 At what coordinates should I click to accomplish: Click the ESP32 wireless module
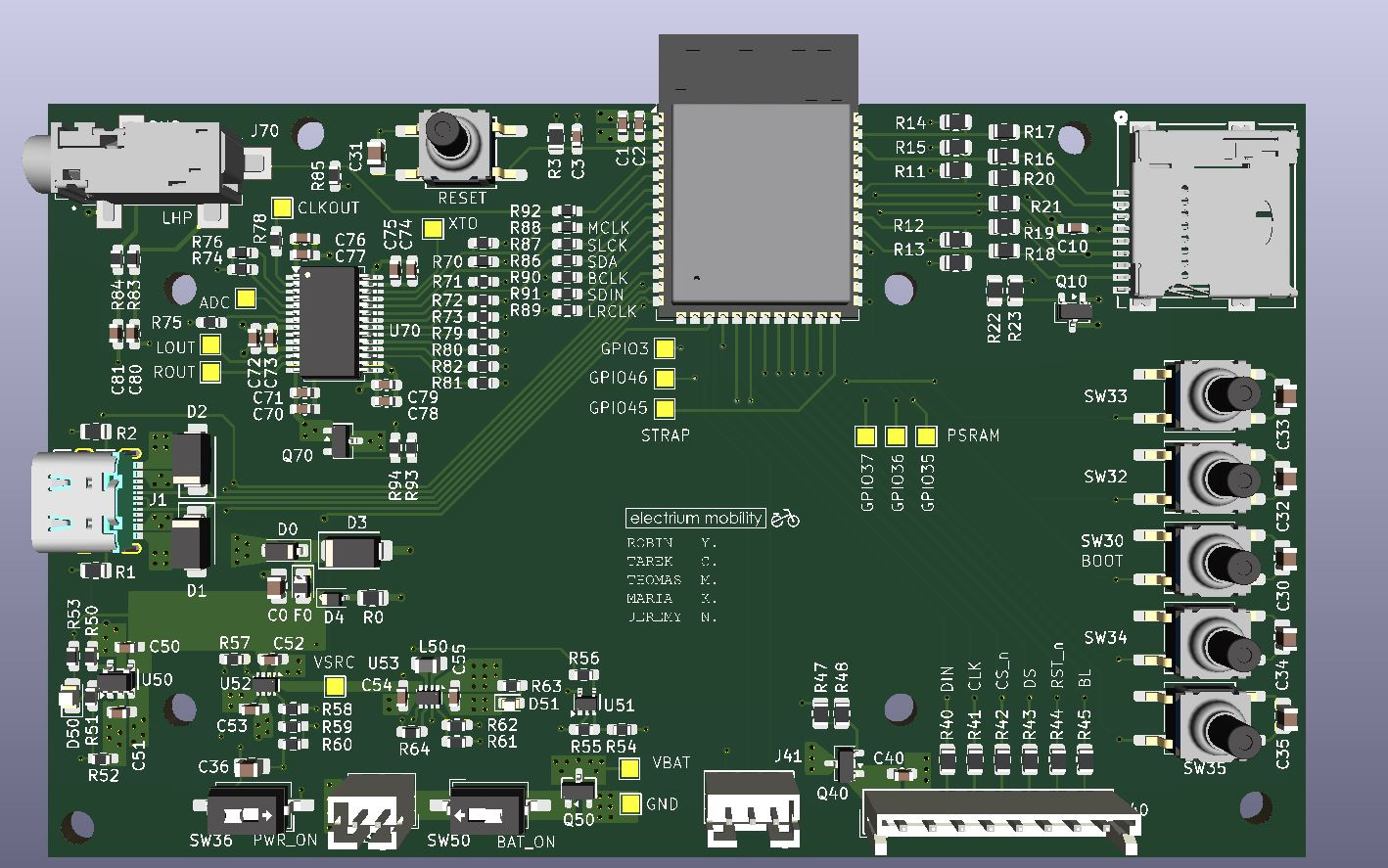coord(759,196)
